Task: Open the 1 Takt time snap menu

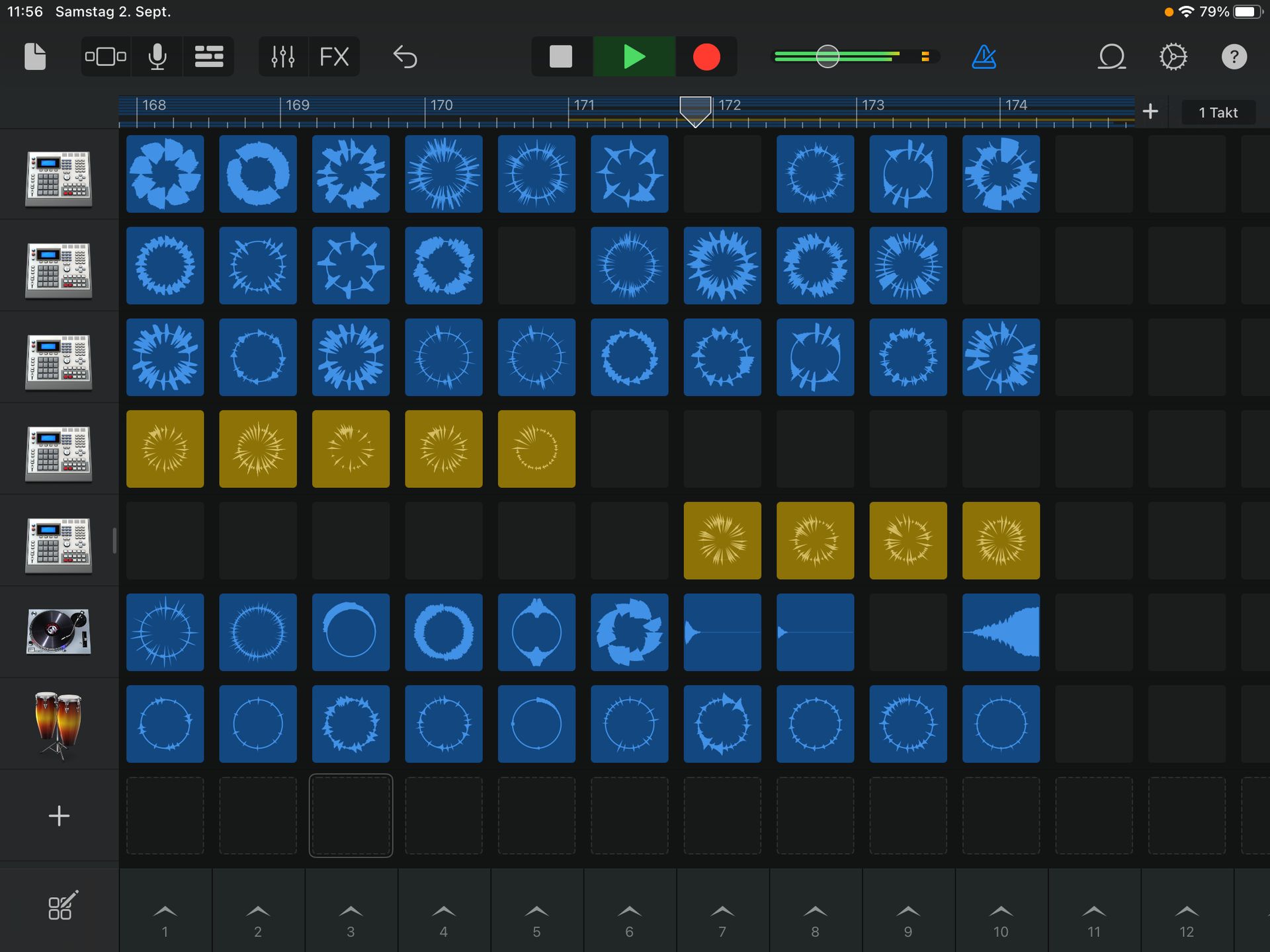Action: tap(1218, 112)
